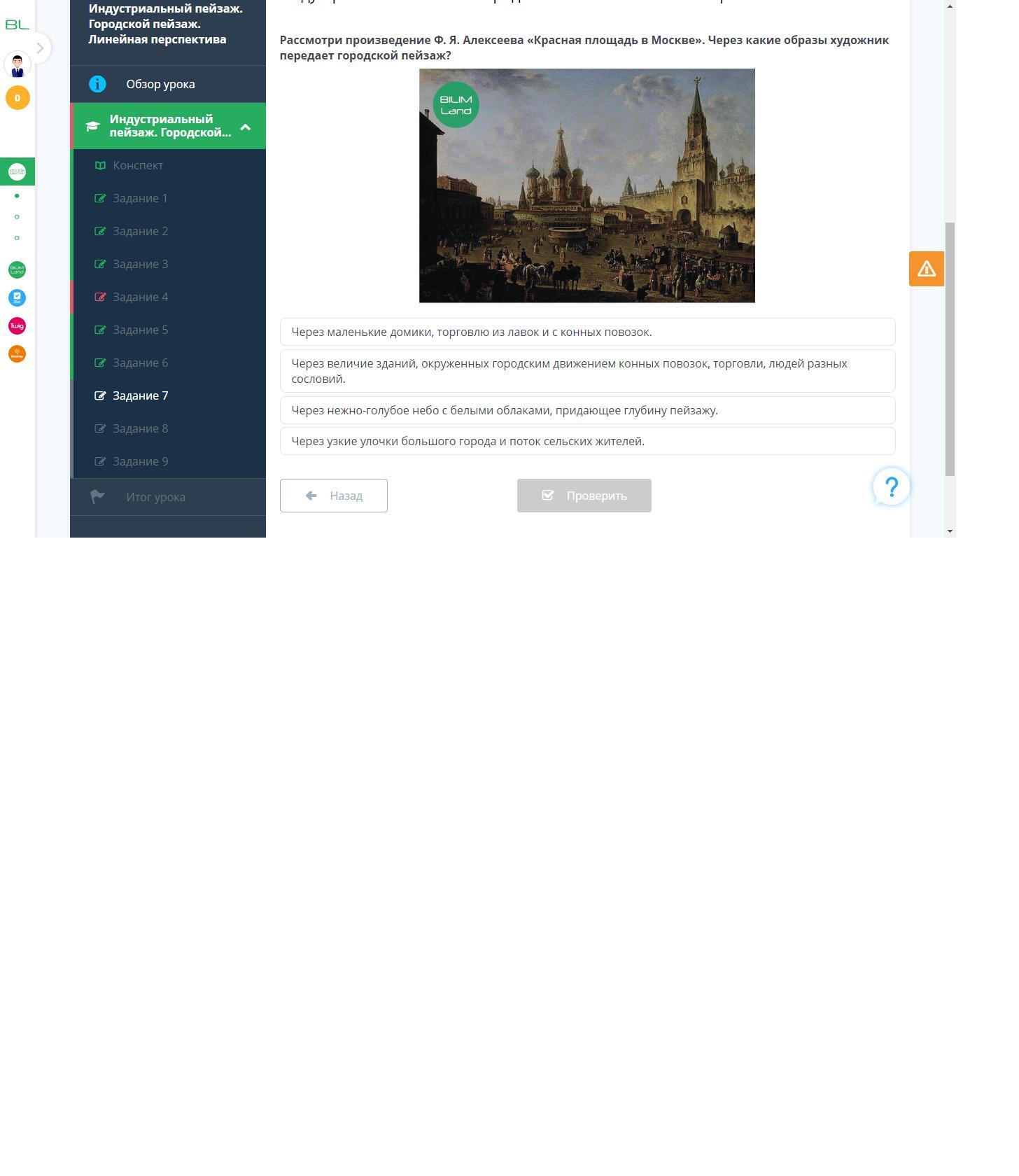Click the edit icon beside Задание 6
Viewport: 1019px width, 1176px height.
(100, 363)
